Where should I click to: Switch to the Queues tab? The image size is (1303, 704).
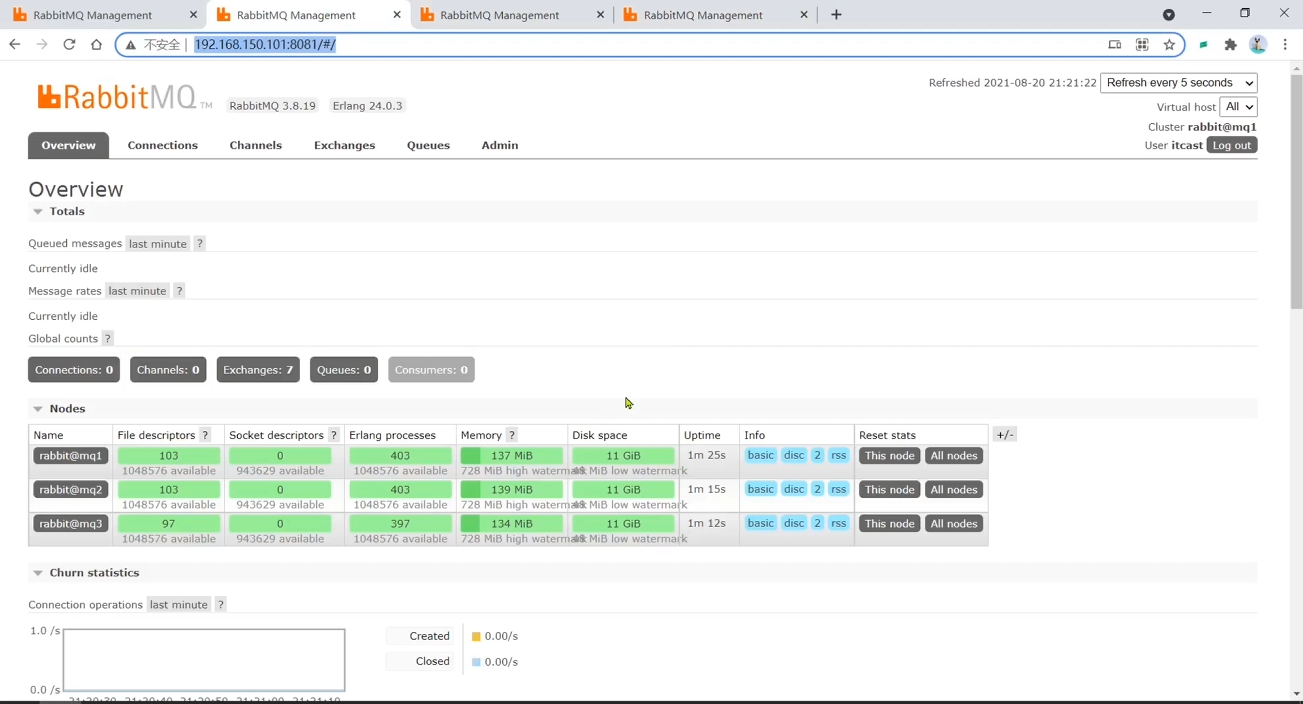coord(428,145)
